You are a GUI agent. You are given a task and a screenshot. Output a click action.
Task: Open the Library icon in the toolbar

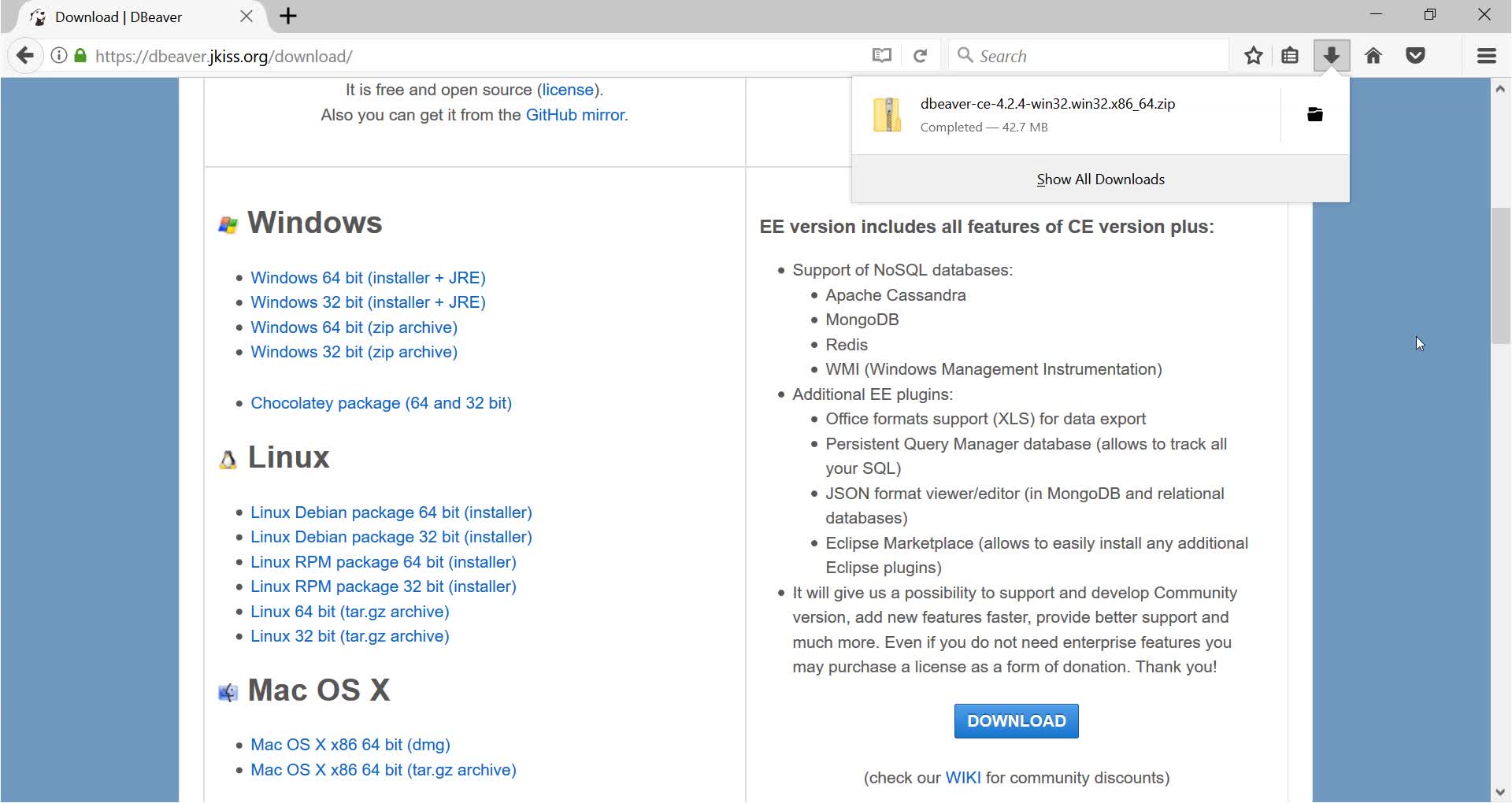1290,55
